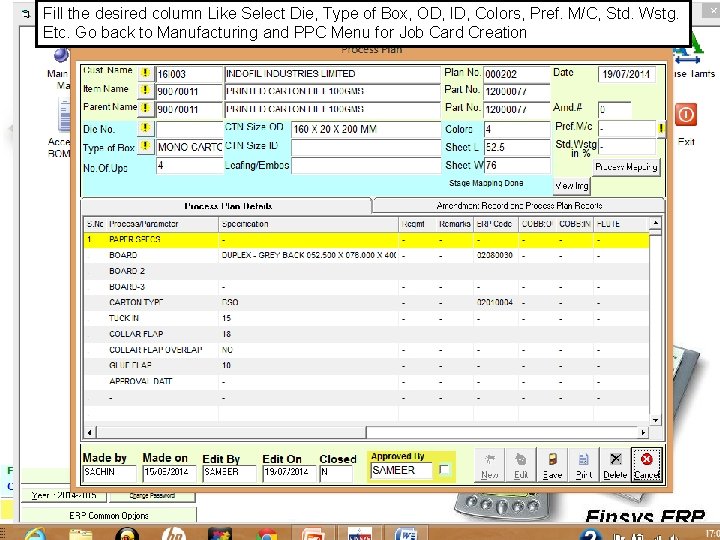The height and width of the screenshot is (540, 720).
Task: Click the Sheet W input field
Action: coord(517,165)
